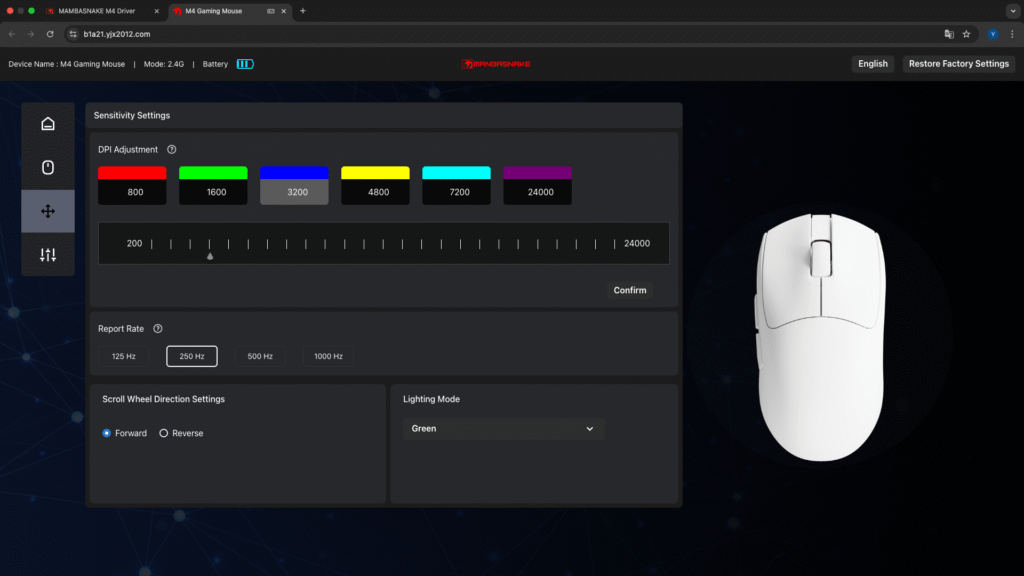Click the Mambasnake logo
The image size is (1024, 576).
496,64
